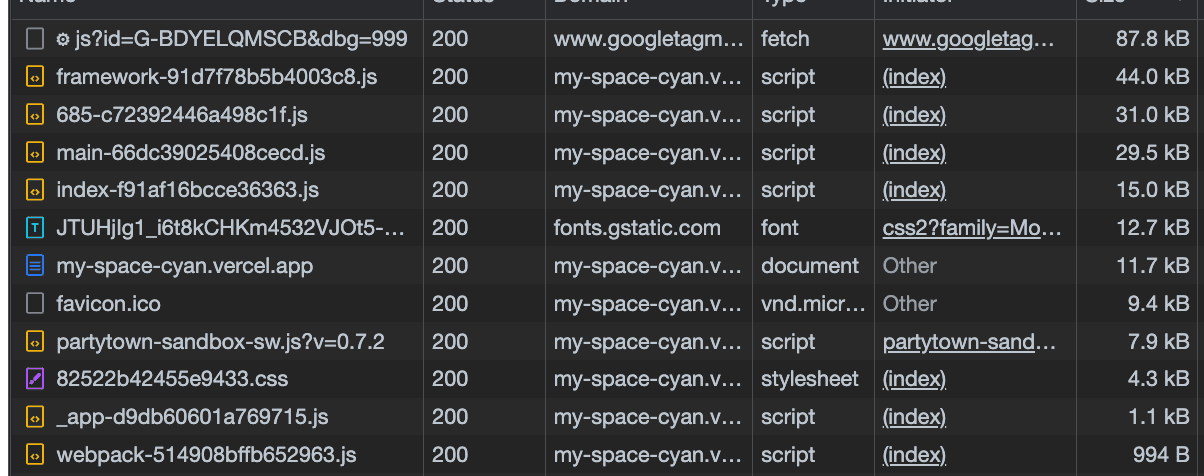
Task: Click the document icon for my-space-cyan.vercel.app
Action: point(35,266)
